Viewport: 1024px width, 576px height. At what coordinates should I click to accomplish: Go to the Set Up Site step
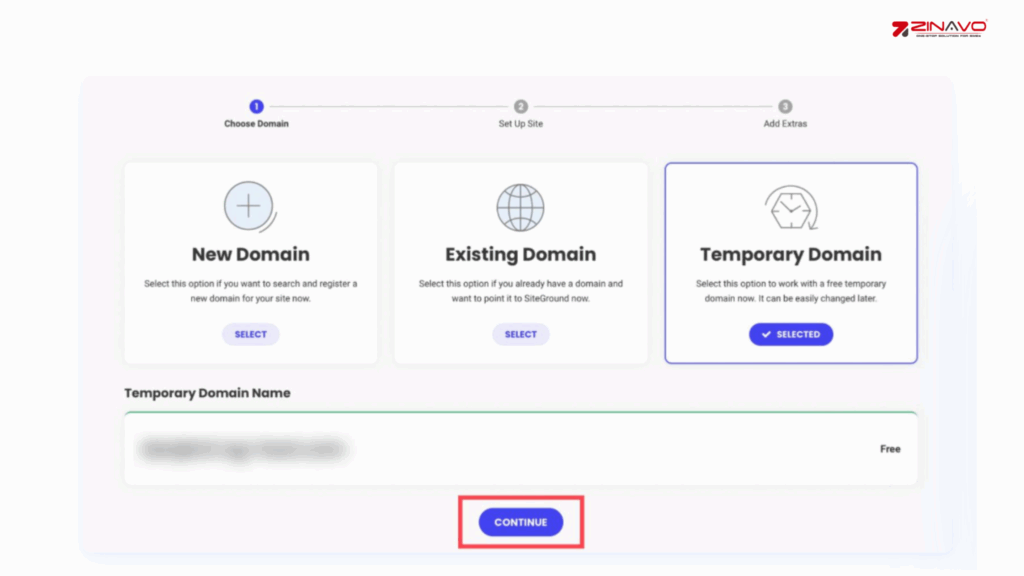click(521, 124)
